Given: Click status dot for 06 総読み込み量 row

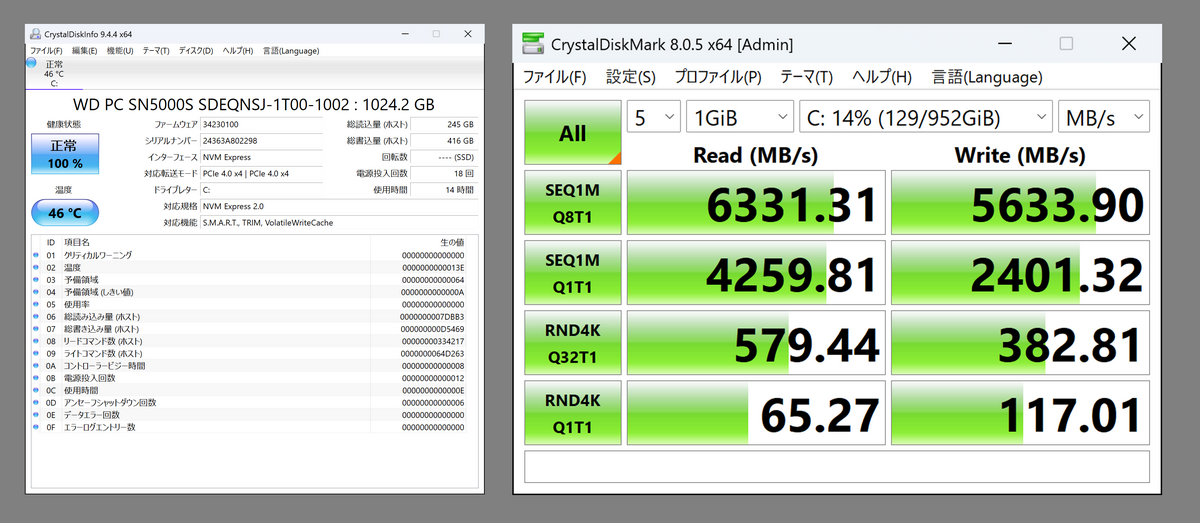Looking at the screenshot, I should 36,316.
